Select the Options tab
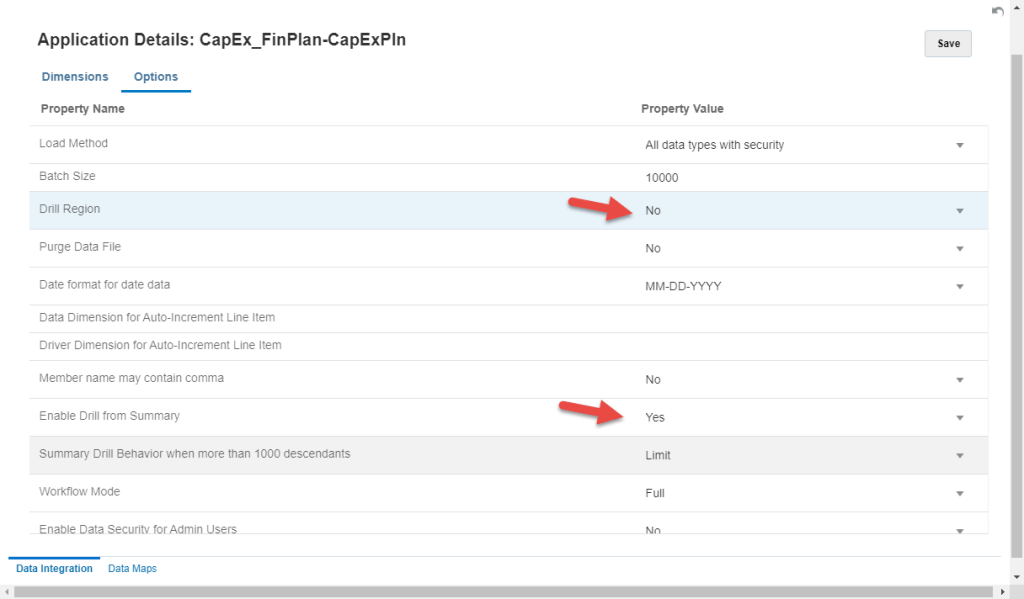Image resolution: width=1024 pixels, height=599 pixels. coord(156,77)
